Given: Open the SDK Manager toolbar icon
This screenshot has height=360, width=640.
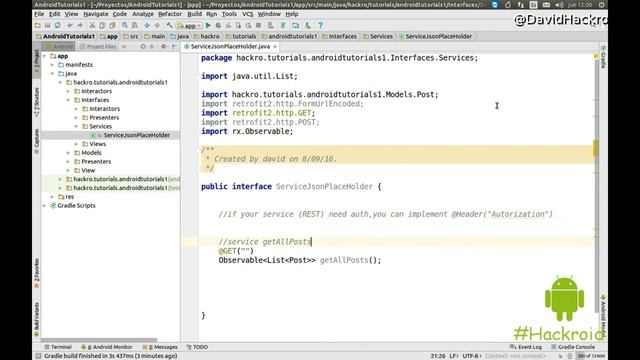Looking at the screenshot, I should (308, 25).
